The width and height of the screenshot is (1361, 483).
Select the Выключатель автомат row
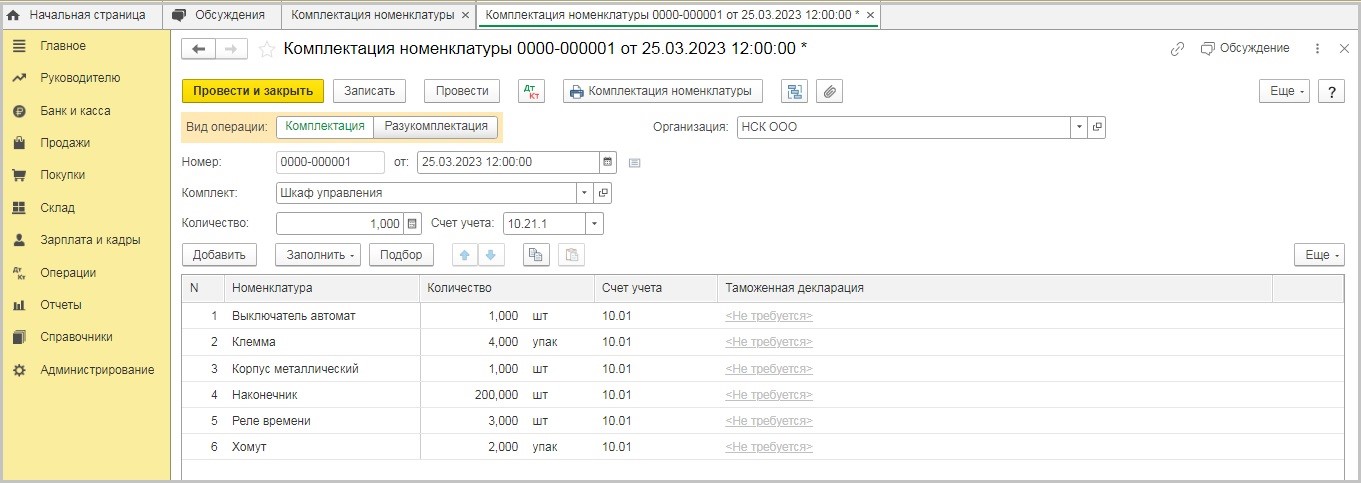pyautogui.click(x=762, y=316)
